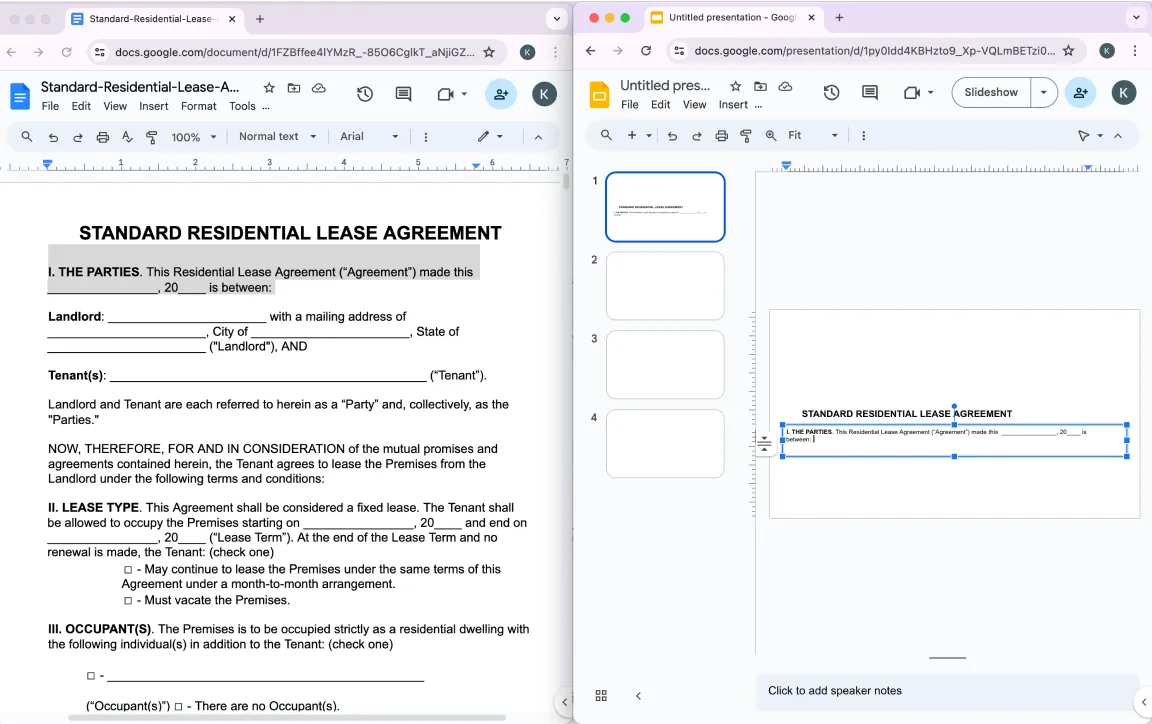Click Docs document title to rename
The image size is (1152, 724).
tap(140, 87)
